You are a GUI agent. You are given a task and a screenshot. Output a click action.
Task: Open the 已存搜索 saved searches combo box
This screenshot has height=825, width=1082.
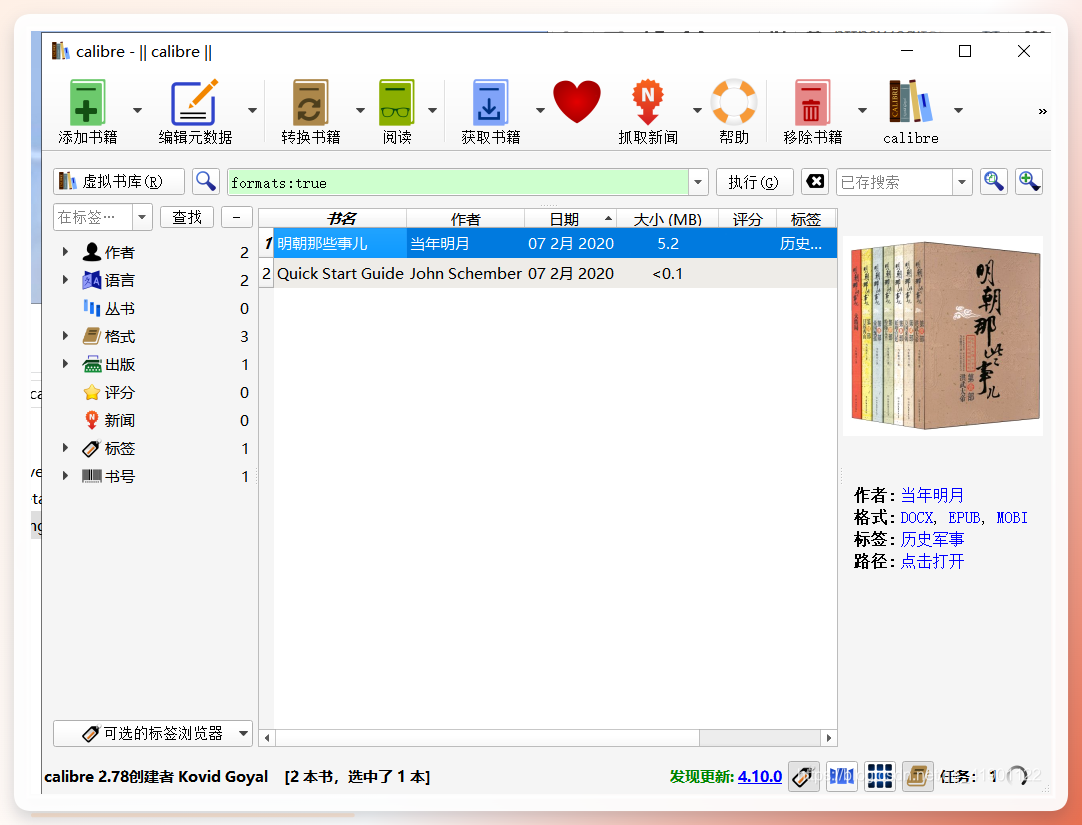[904, 182]
